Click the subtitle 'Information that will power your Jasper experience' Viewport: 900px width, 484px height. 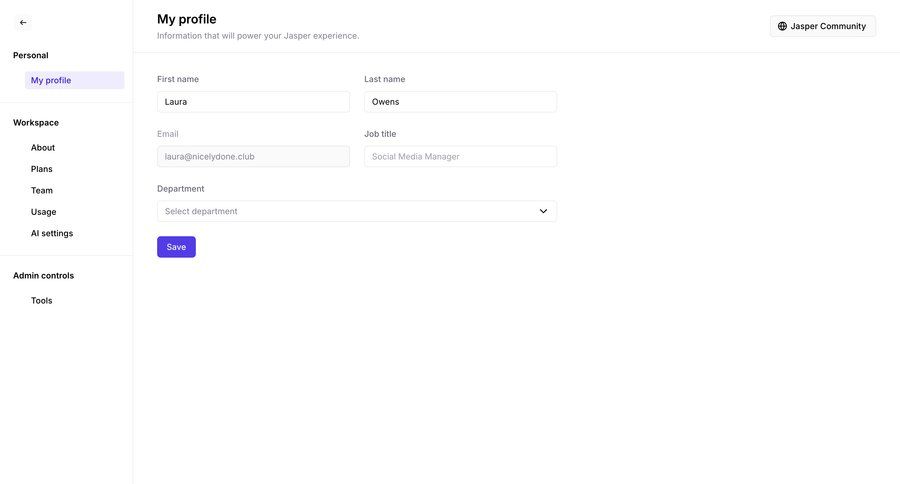[x=258, y=36]
